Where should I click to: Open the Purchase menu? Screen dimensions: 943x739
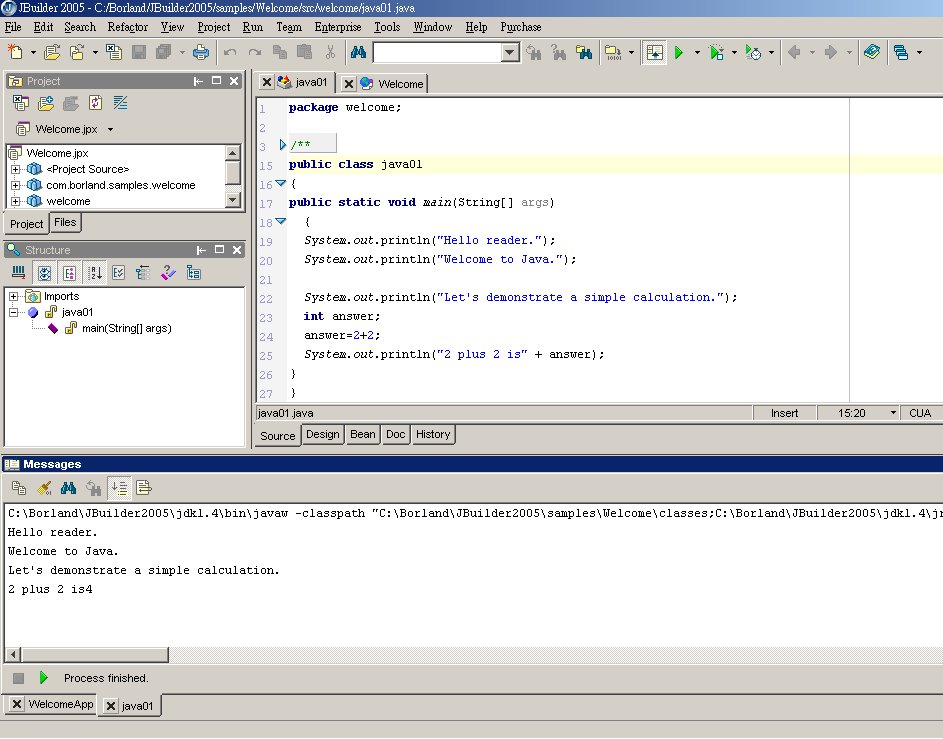[521, 27]
